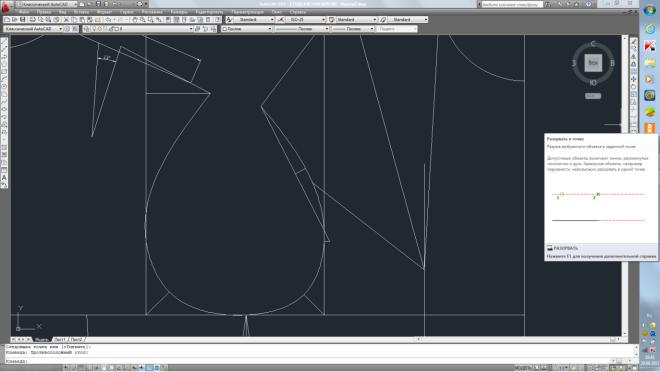Open the layer list dropdown

142,29
